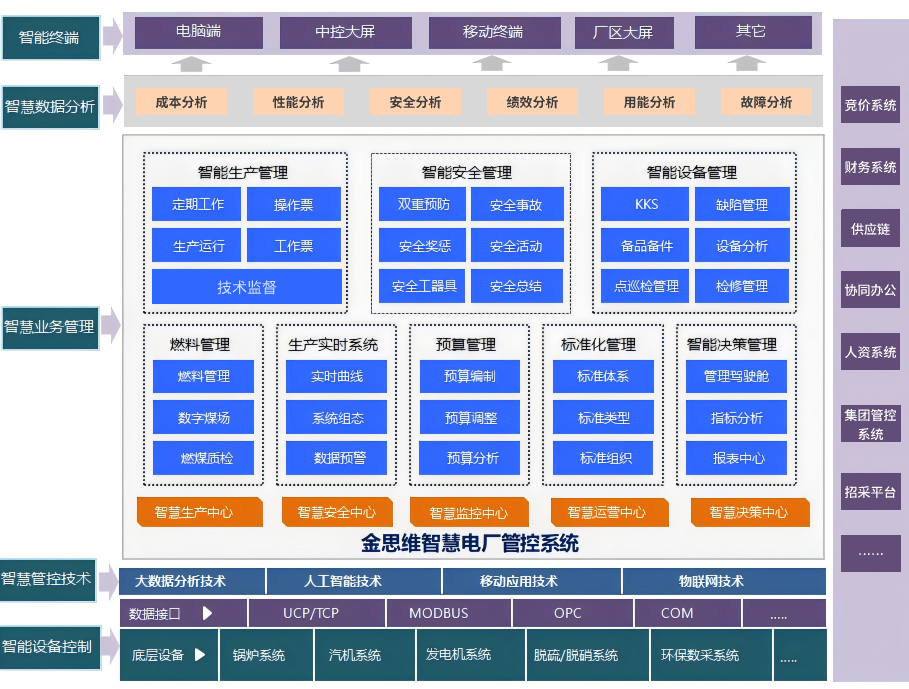Viewport: 909px width, 689px height.
Task: Click the 安全奖惩 module
Action: coord(423,245)
